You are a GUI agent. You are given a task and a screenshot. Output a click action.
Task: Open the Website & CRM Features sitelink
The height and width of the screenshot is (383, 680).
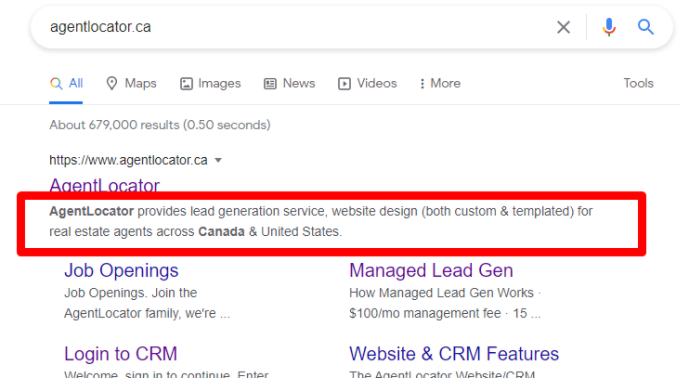(x=454, y=354)
